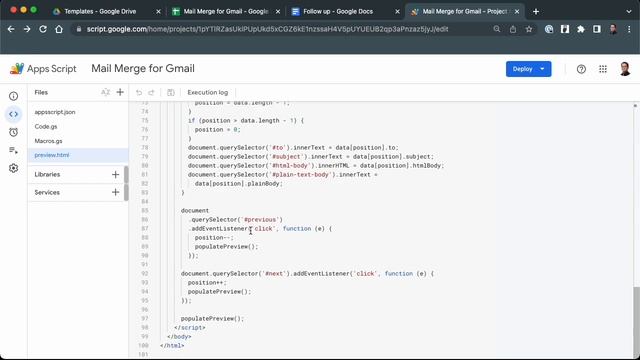Click line 97 populatePreview(); code
Viewport: 640px width, 360px height.
[x=212, y=318]
